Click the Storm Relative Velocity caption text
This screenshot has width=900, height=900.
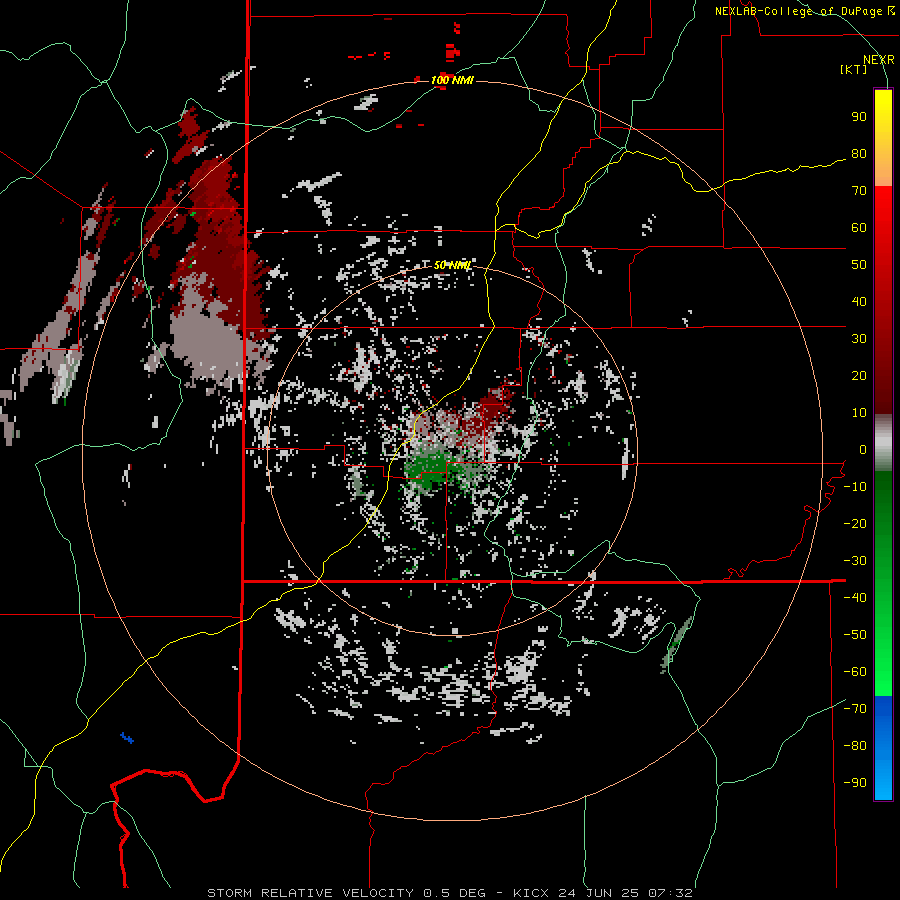(x=450, y=893)
